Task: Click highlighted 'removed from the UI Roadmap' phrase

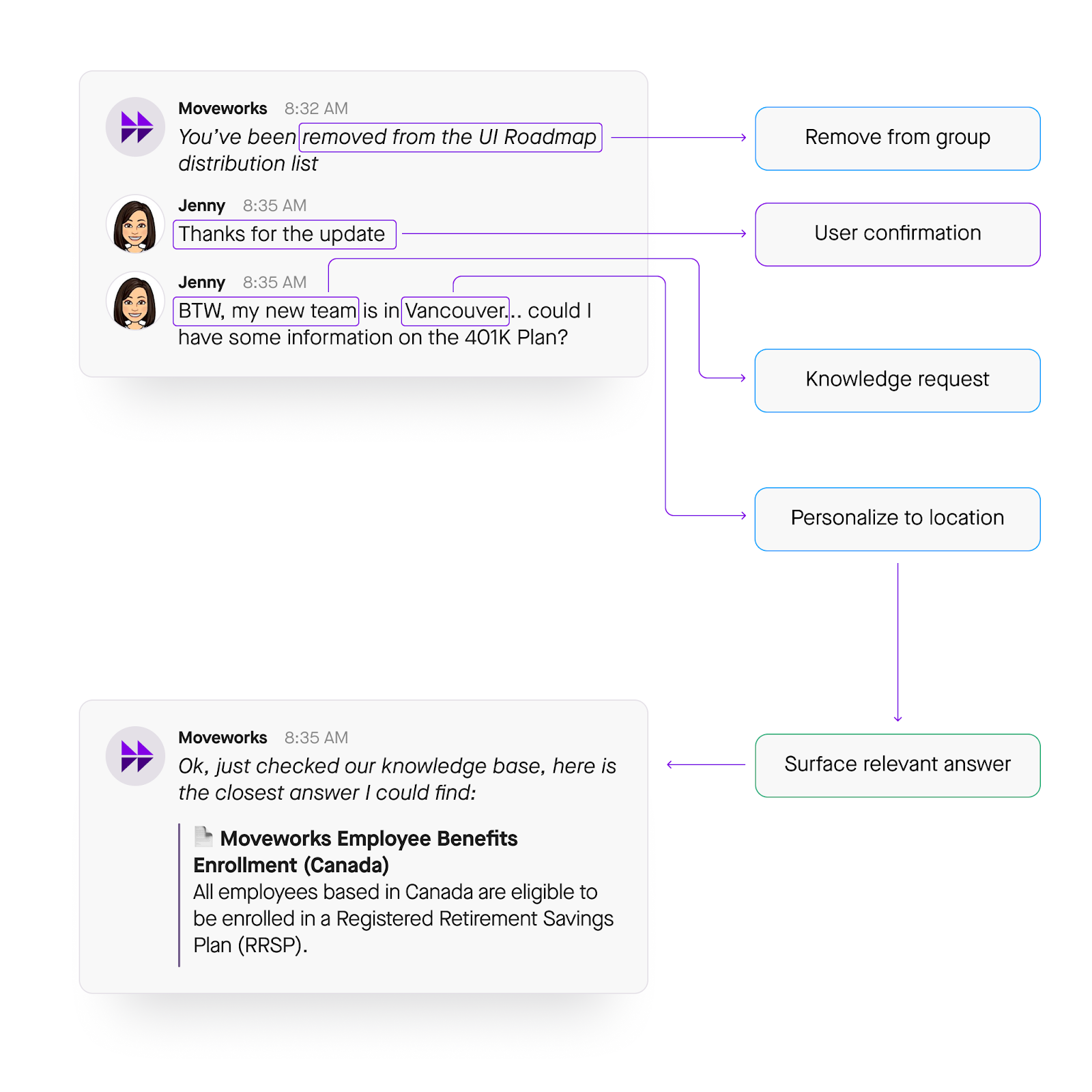Action: coord(450,137)
